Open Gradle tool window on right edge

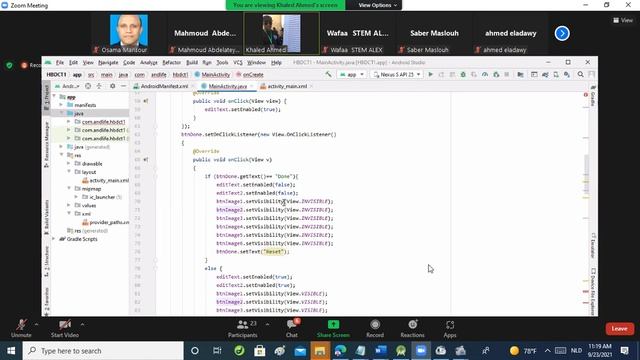point(593,96)
